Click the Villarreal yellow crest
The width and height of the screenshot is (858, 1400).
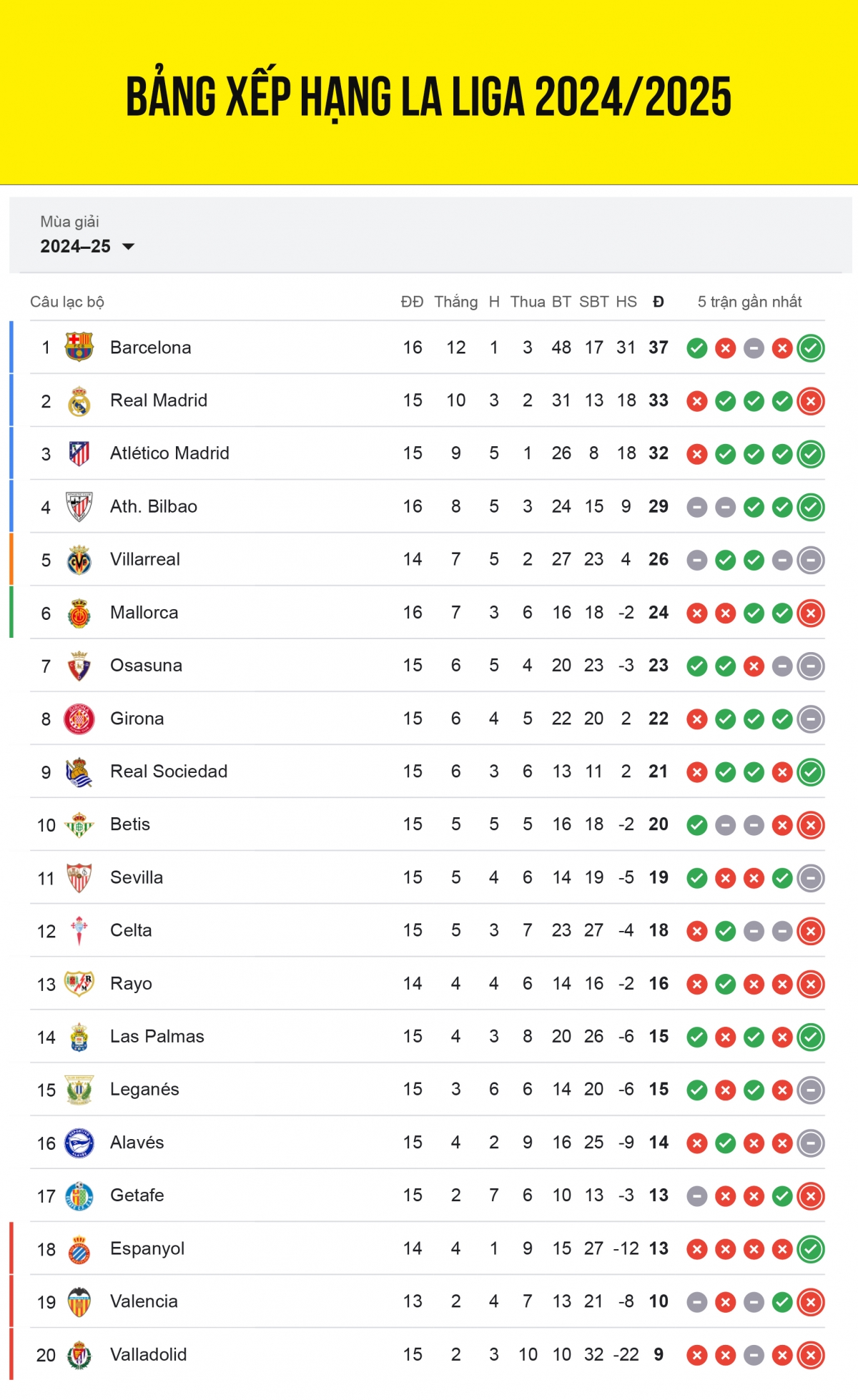(x=79, y=560)
